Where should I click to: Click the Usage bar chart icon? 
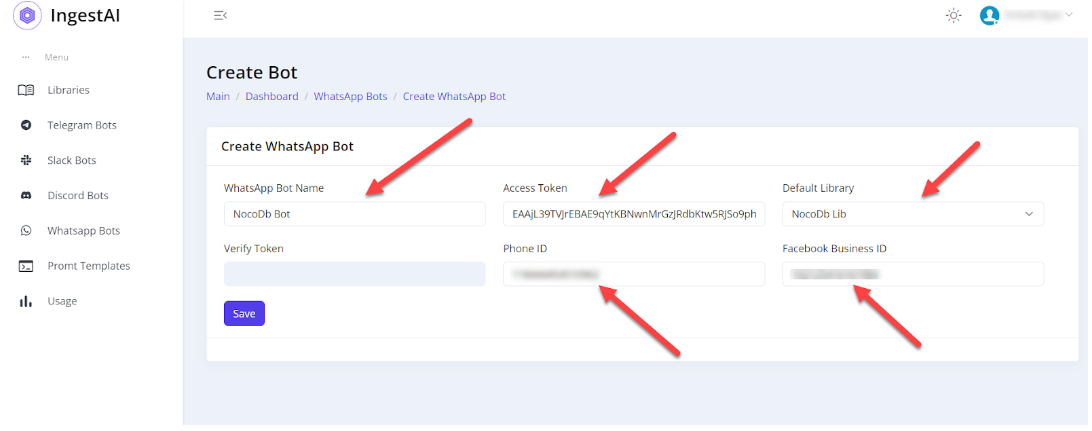click(26, 301)
